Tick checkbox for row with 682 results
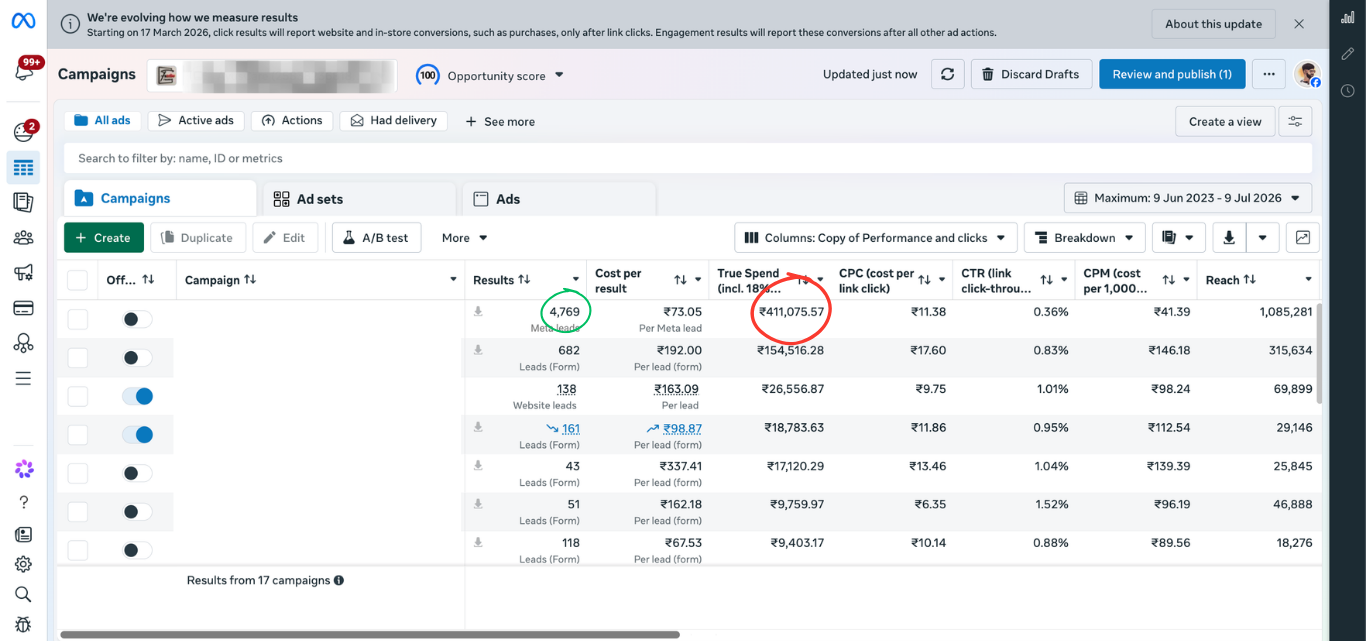This screenshot has width=1366, height=641. coord(77,358)
